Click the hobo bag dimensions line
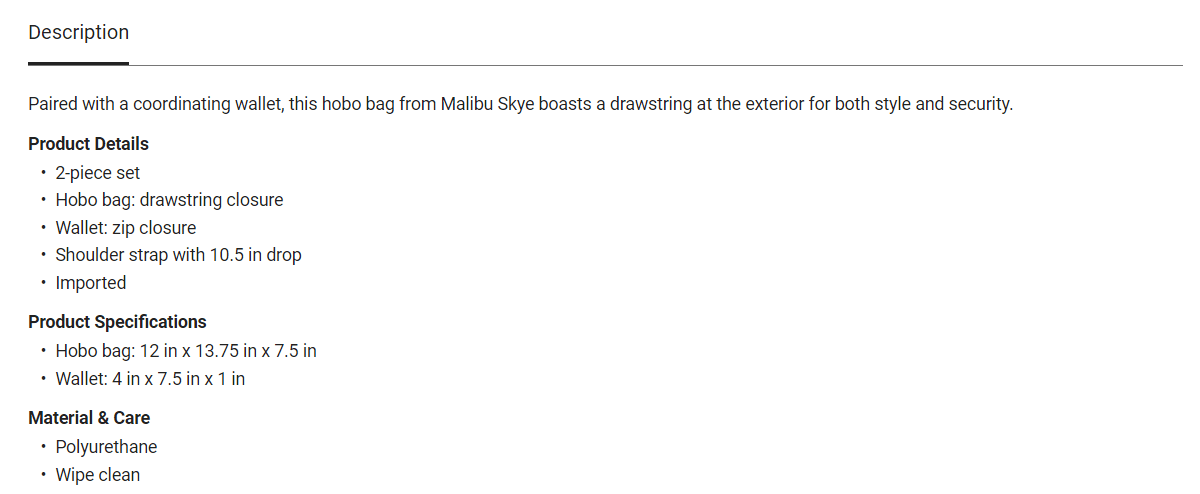This screenshot has width=1200, height=494. 186,351
